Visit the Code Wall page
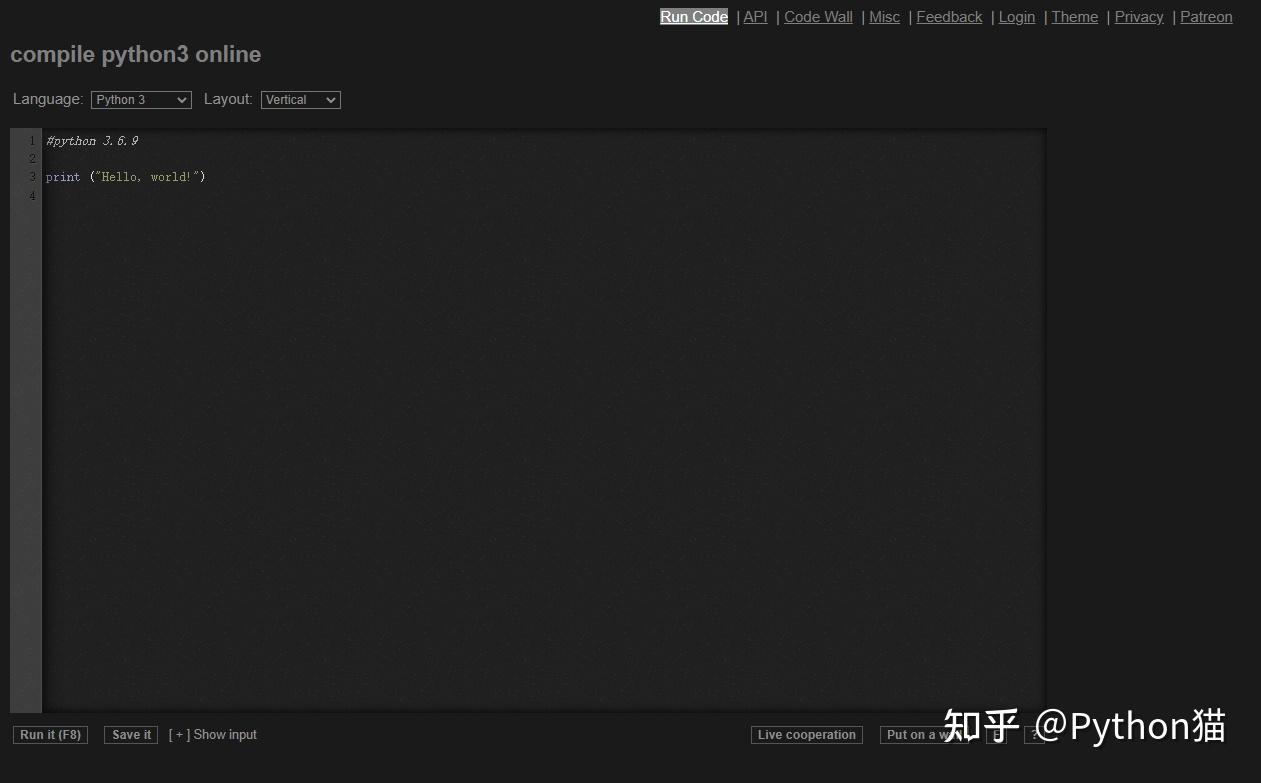This screenshot has height=783, width=1261. [x=818, y=17]
